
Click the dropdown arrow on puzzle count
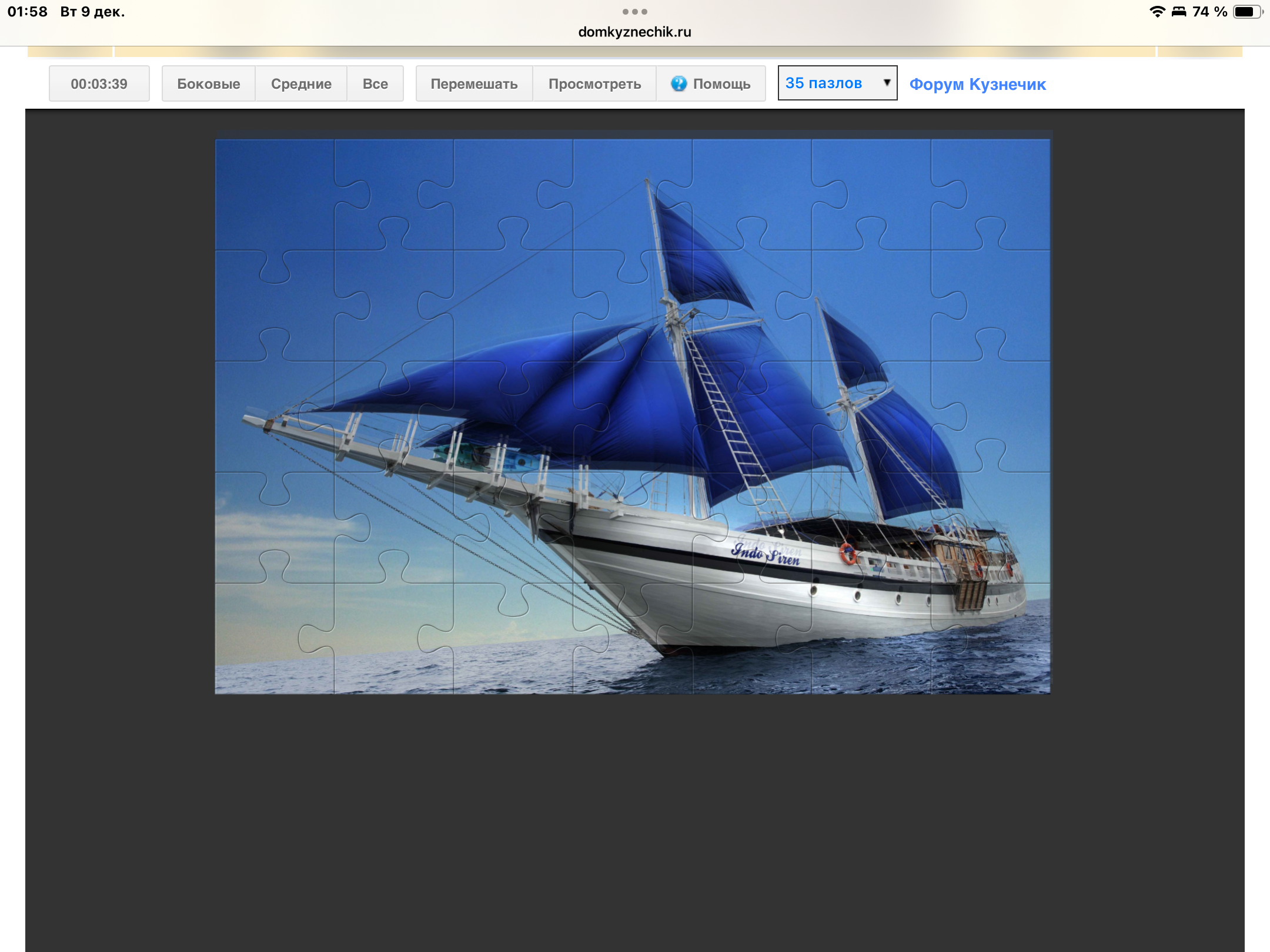tap(887, 83)
